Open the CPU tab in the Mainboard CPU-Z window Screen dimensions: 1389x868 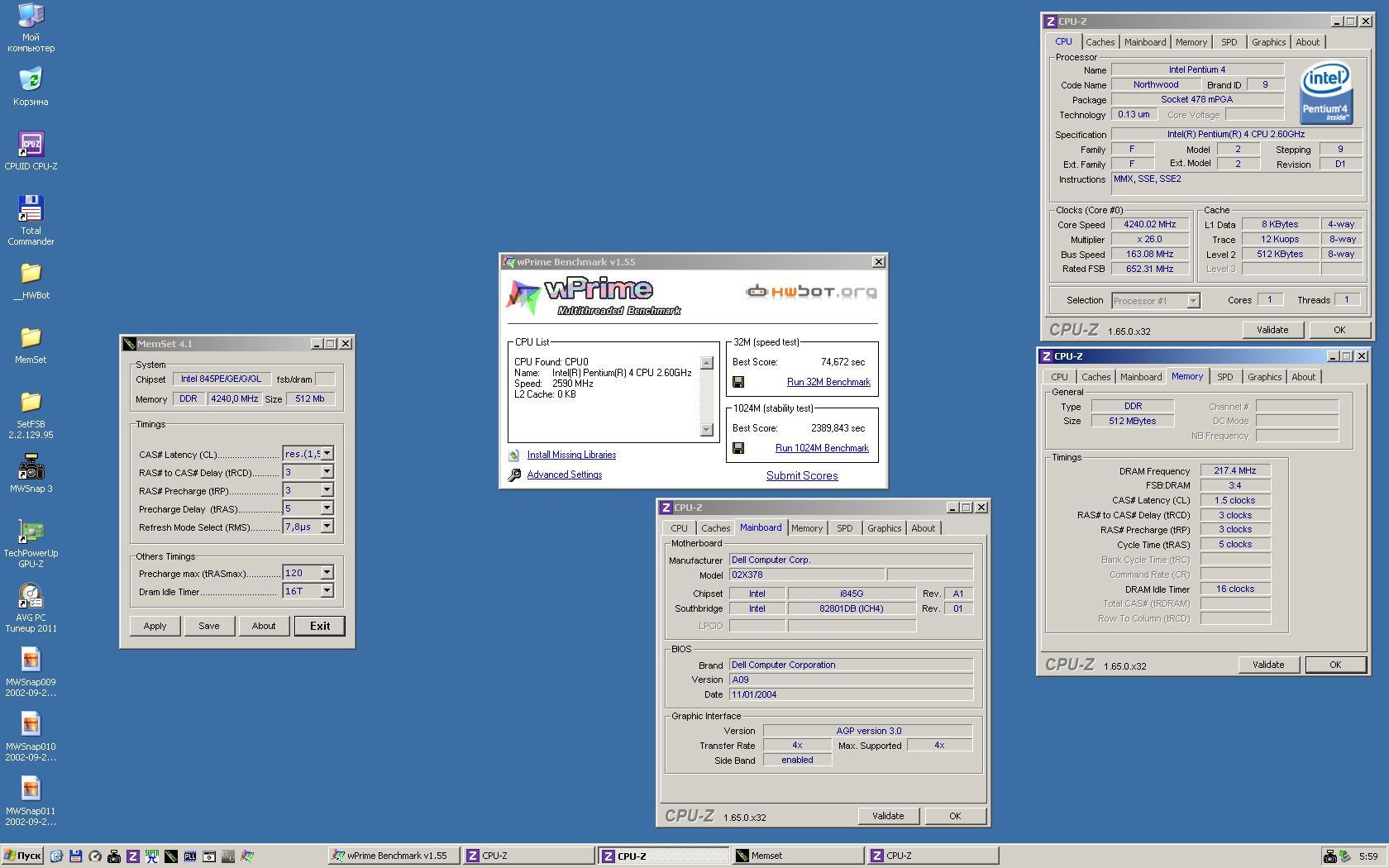tap(679, 528)
